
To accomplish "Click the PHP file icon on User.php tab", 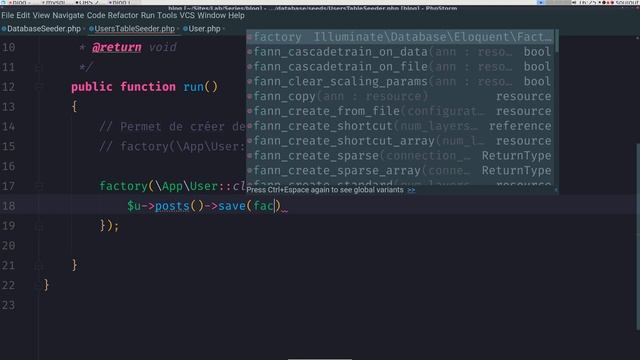I will click(x=185, y=29).
